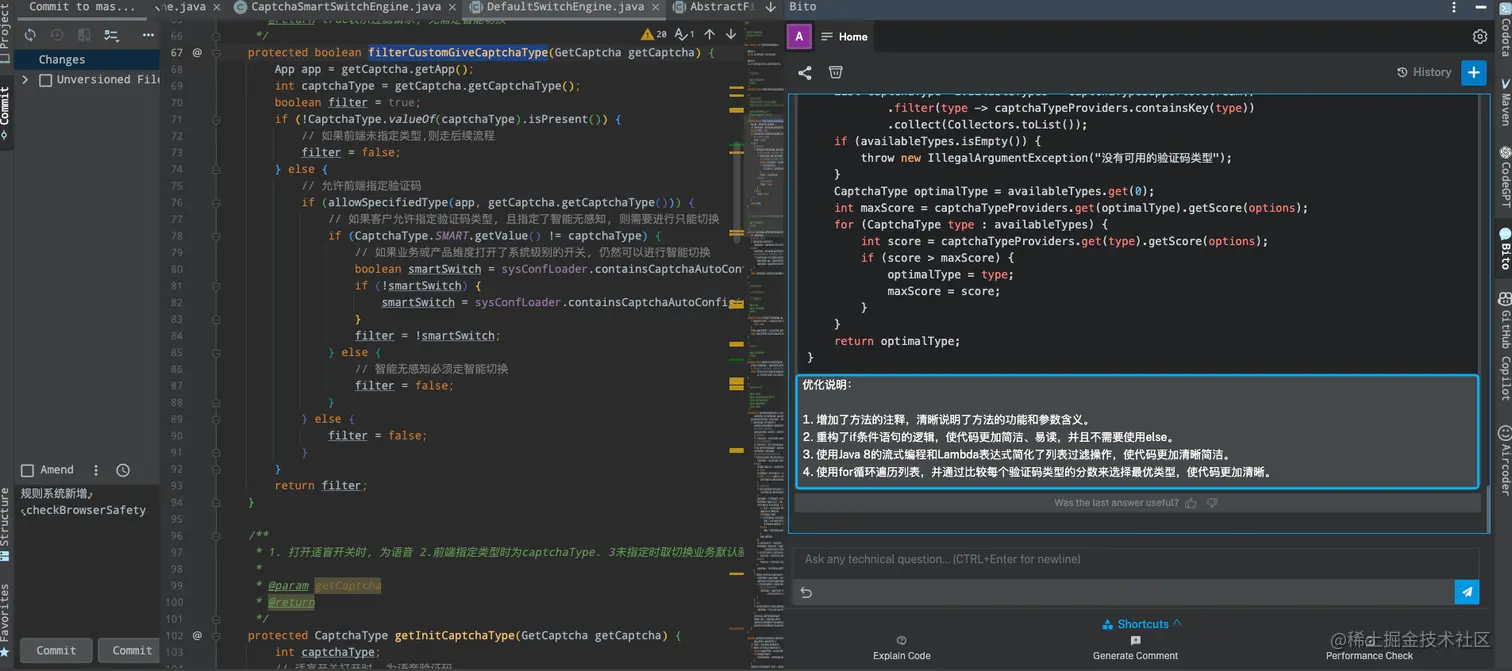The width and height of the screenshot is (1512, 671).
Task: Open the three-dot more menu in Commit toolbar
Action: [x=148, y=35]
